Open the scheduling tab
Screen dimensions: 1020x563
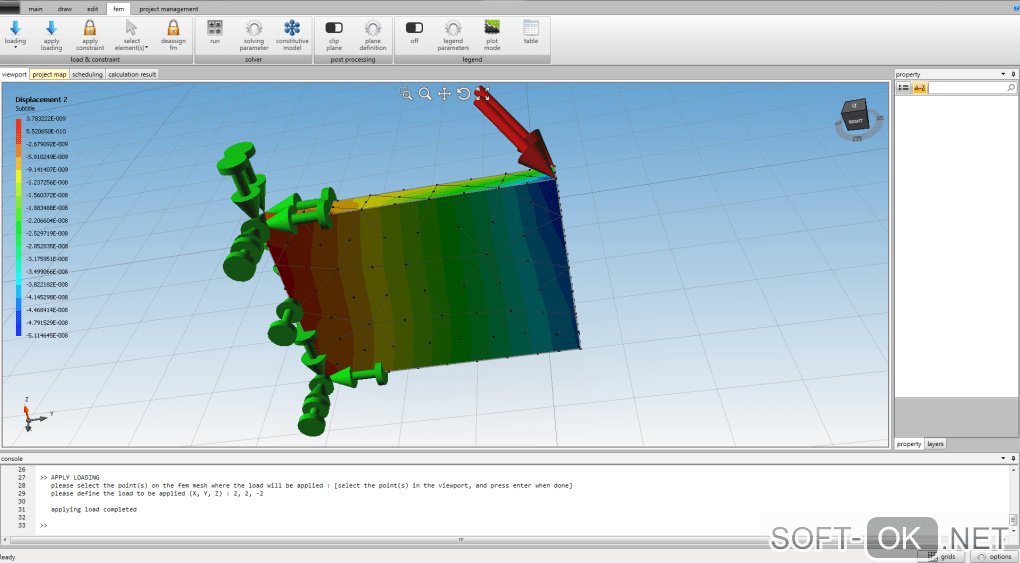[x=87, y=74]
